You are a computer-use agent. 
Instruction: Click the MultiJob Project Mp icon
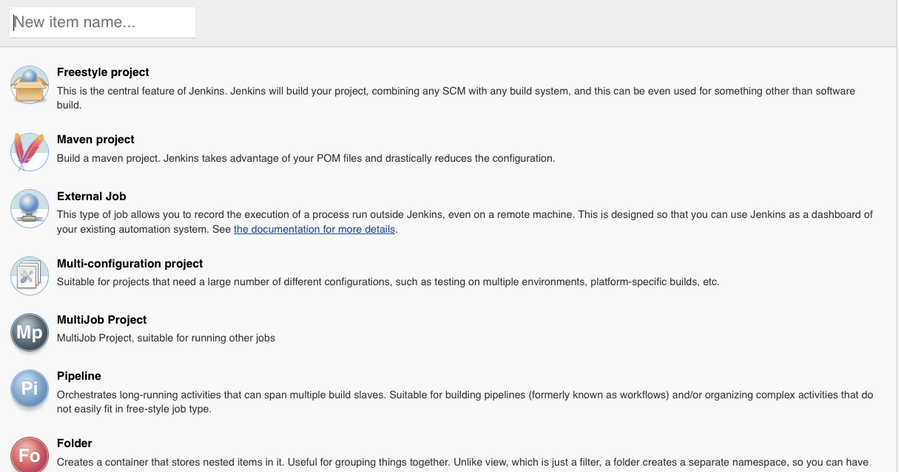point(29,332)
